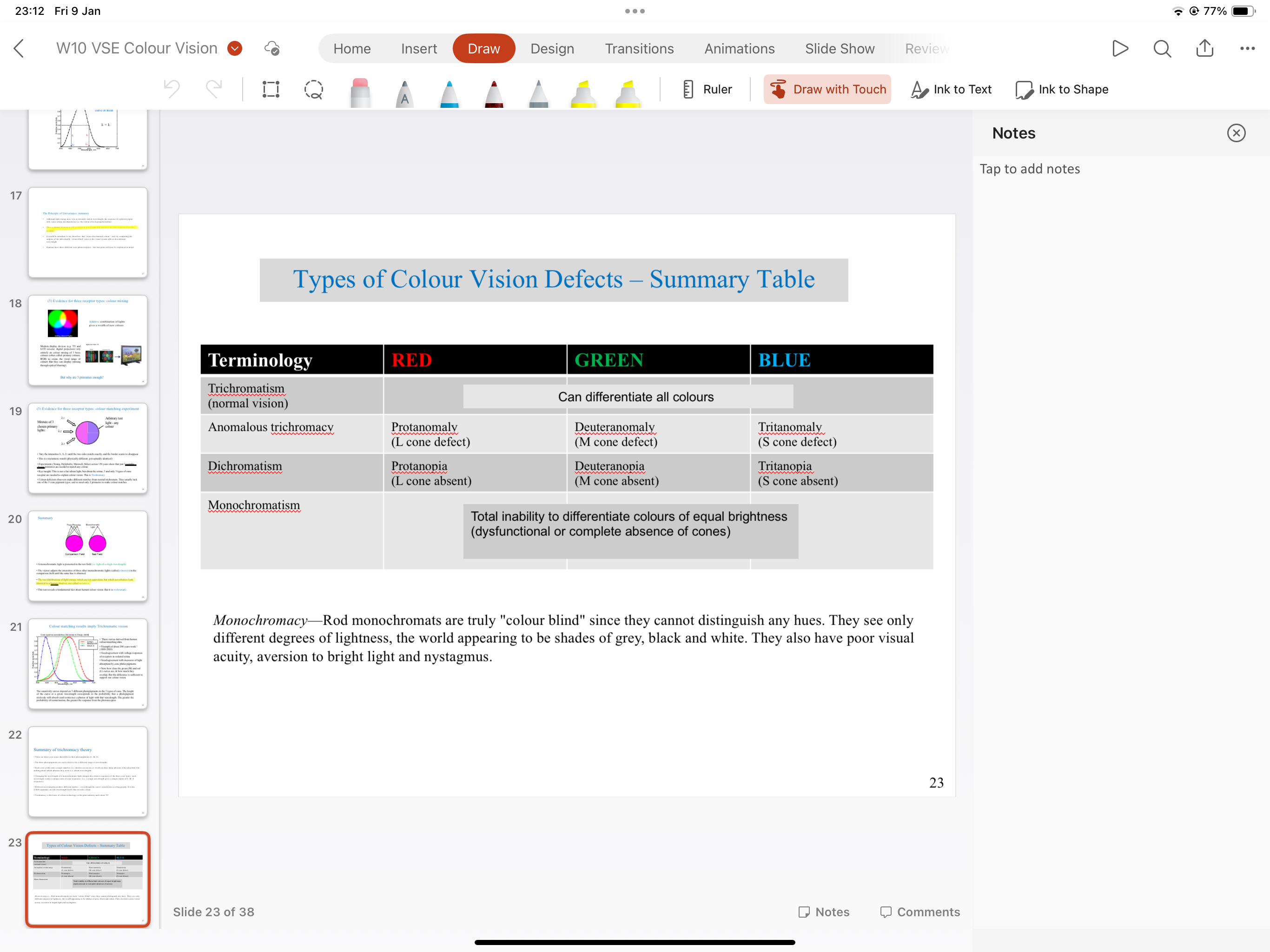Choose the blue pen tool
This screenshot has width=1270, height=952.
(449, 92)
